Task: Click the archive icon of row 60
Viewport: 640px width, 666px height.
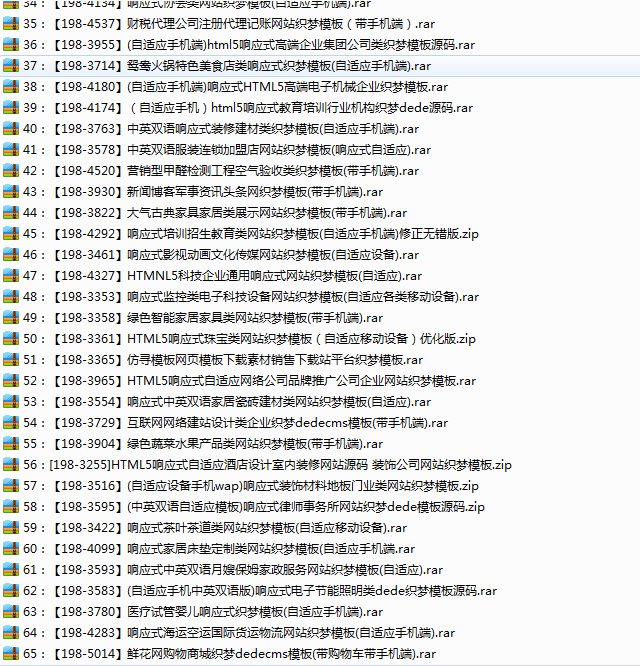Action: pos(11,549)
